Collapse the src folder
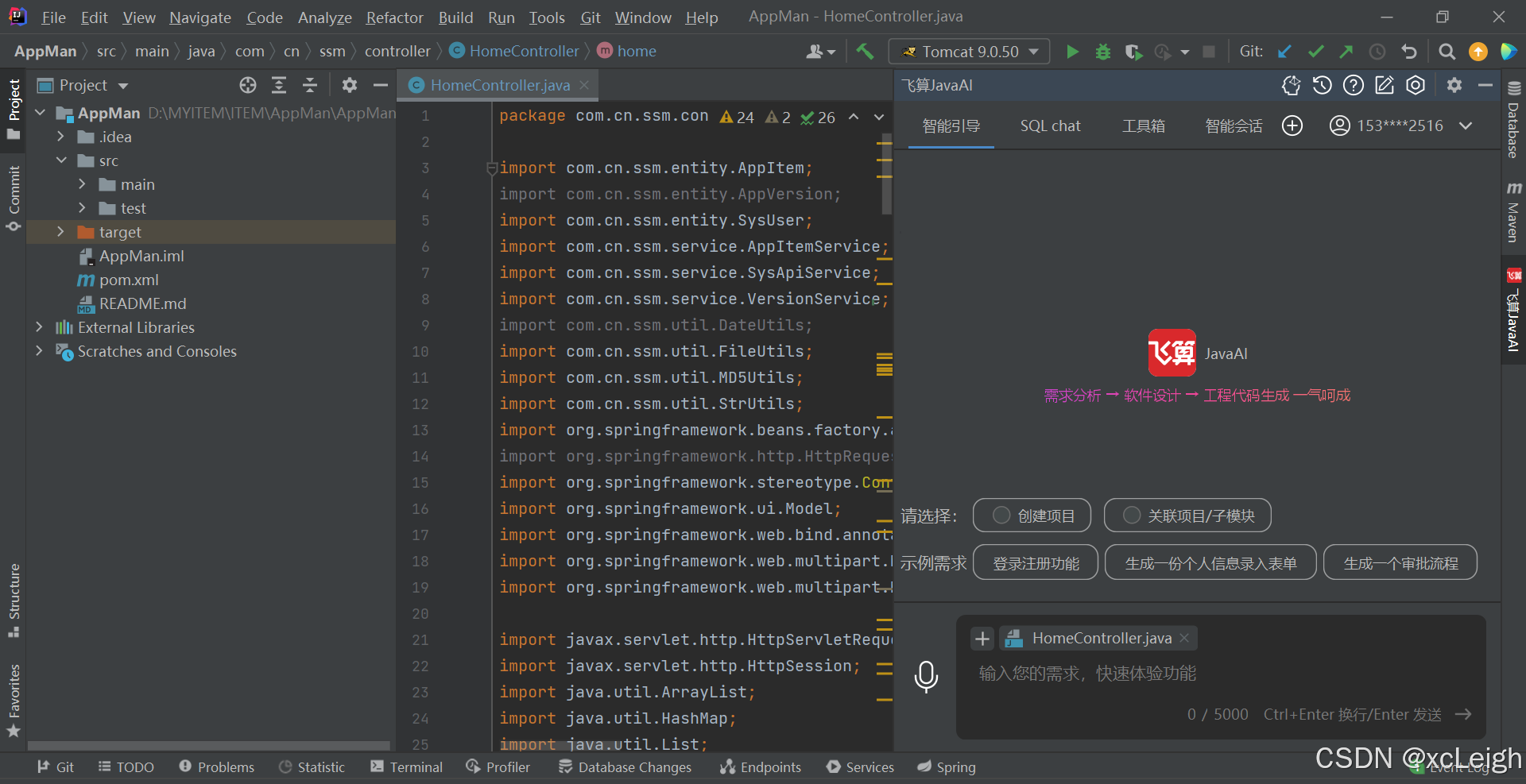This screenshot has height=784, width=1526. tap(61, 160)
